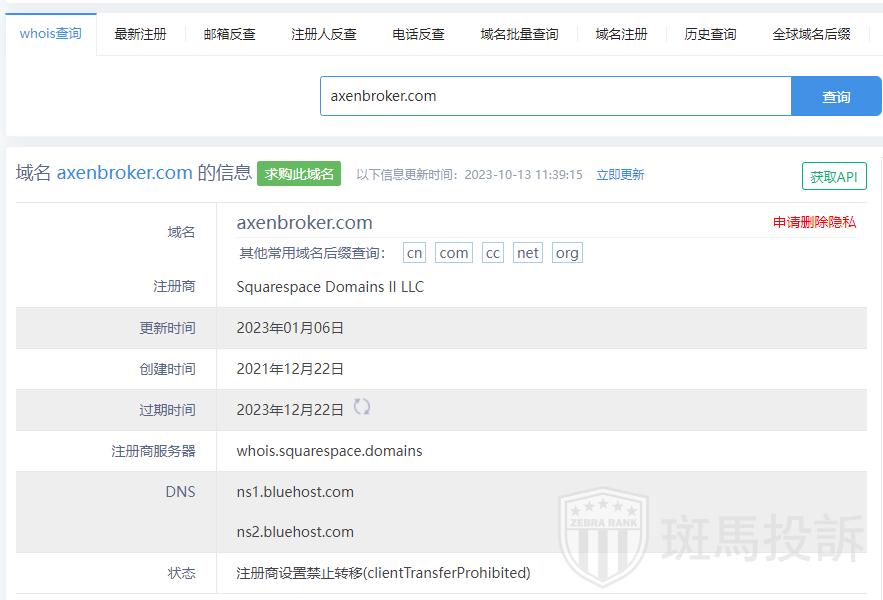Viewport: 883px width, 600px height.
Task: Open the whois查询 tab
Action: pyautogui.click(x=50, y=34)
